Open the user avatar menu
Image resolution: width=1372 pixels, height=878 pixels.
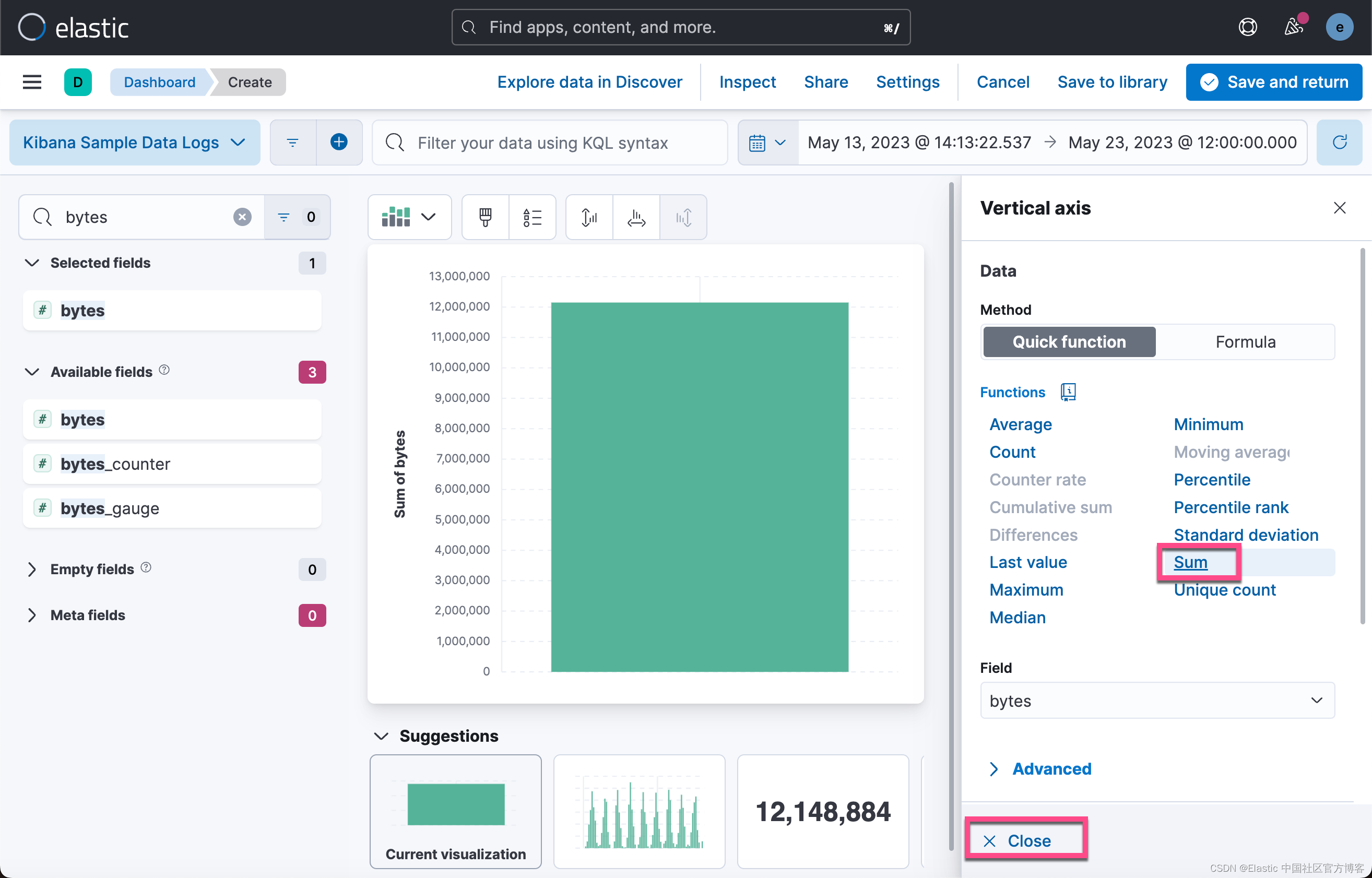pyautogui.click(x=1340, y=27)
